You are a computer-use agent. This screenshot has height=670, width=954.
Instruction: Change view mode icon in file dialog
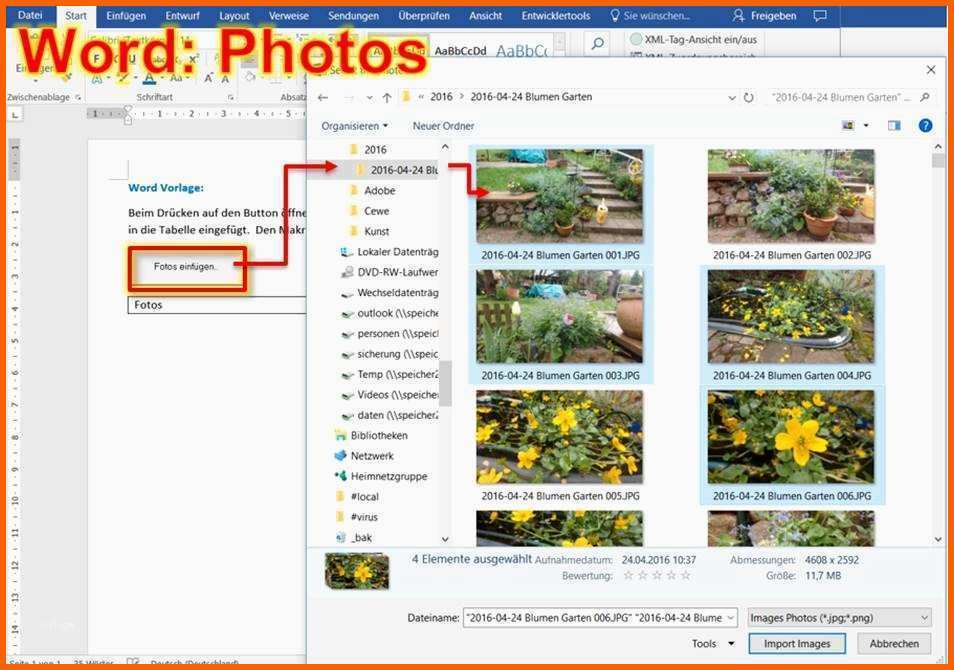(848, 126)
